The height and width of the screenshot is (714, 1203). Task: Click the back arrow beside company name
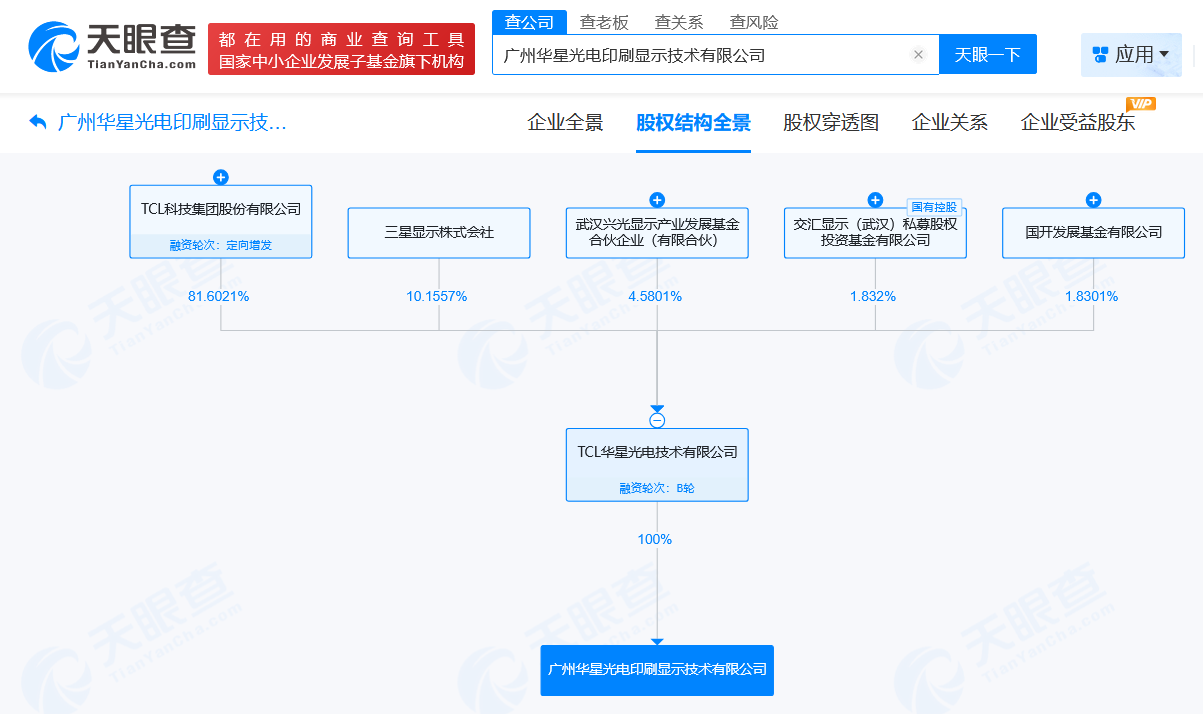[x=38, y=122]
